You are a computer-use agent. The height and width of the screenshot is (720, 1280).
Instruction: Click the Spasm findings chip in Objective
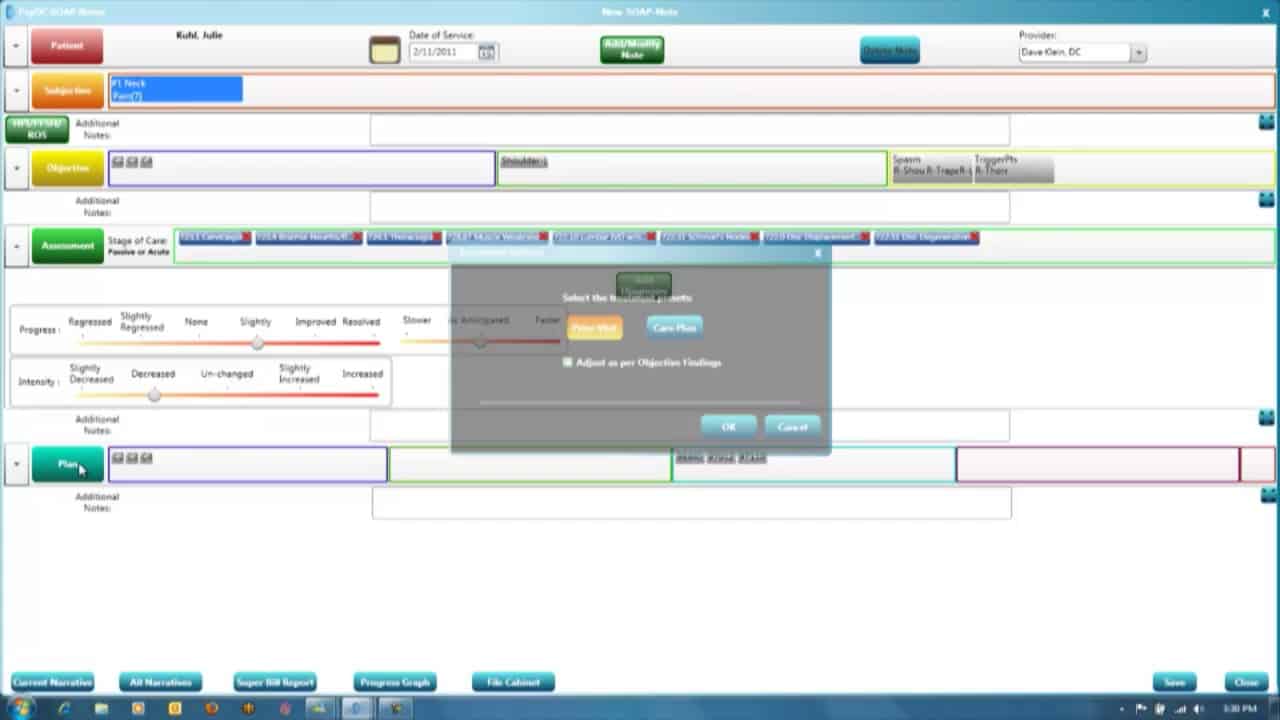(x=931, y=168)
